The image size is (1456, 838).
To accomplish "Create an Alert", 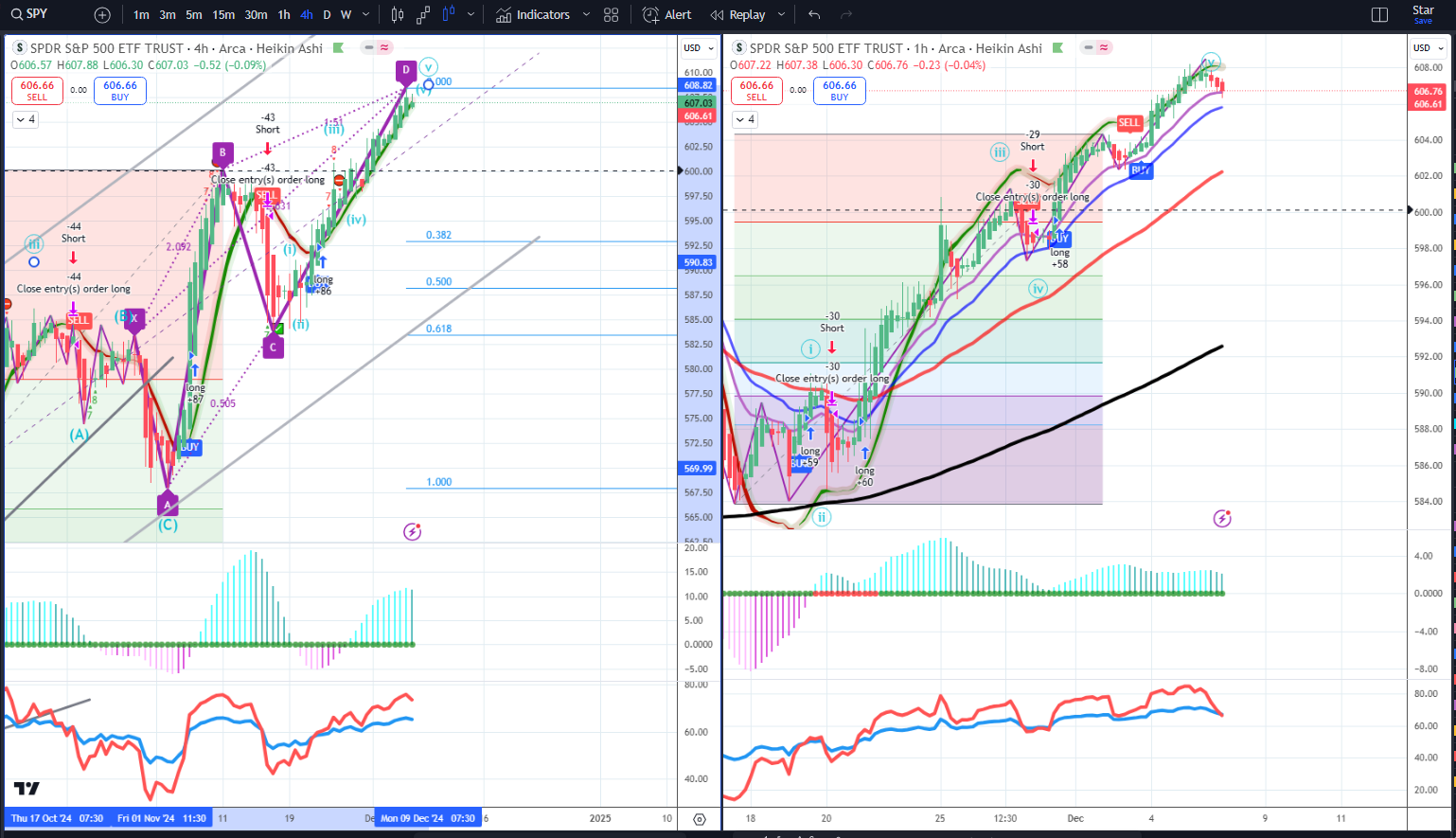I will pos(667,15).
